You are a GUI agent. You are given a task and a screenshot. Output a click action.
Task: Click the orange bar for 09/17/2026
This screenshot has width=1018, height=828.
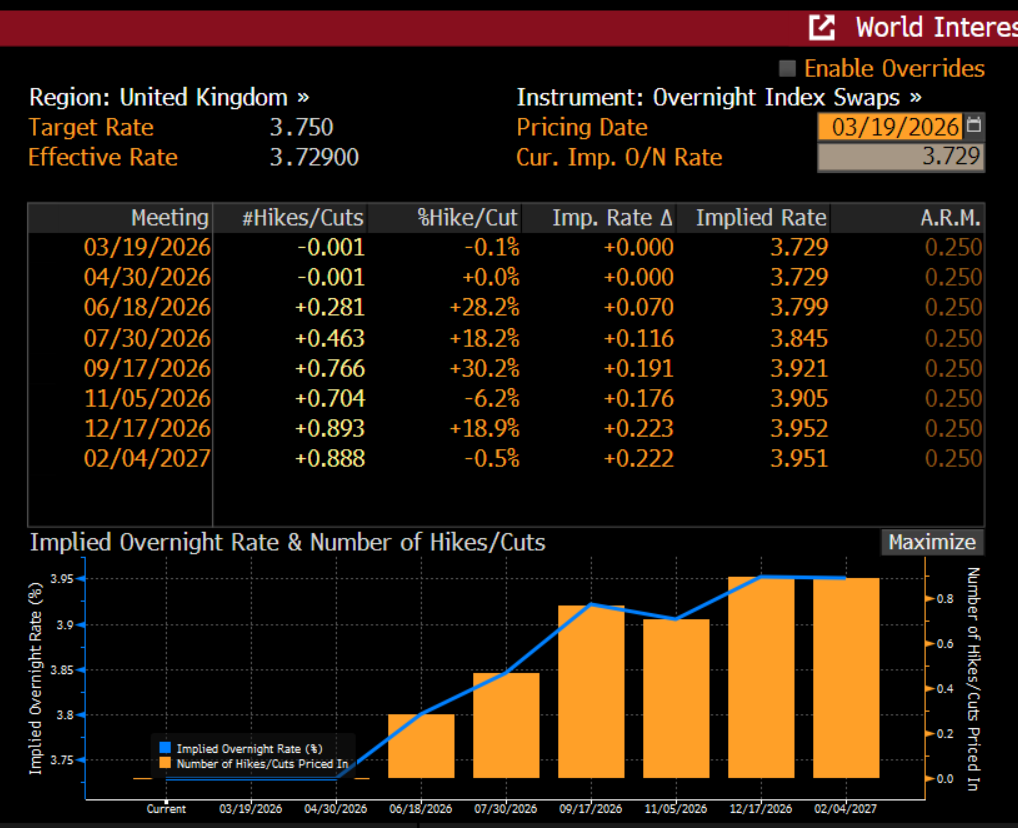[x=591, y=692]
